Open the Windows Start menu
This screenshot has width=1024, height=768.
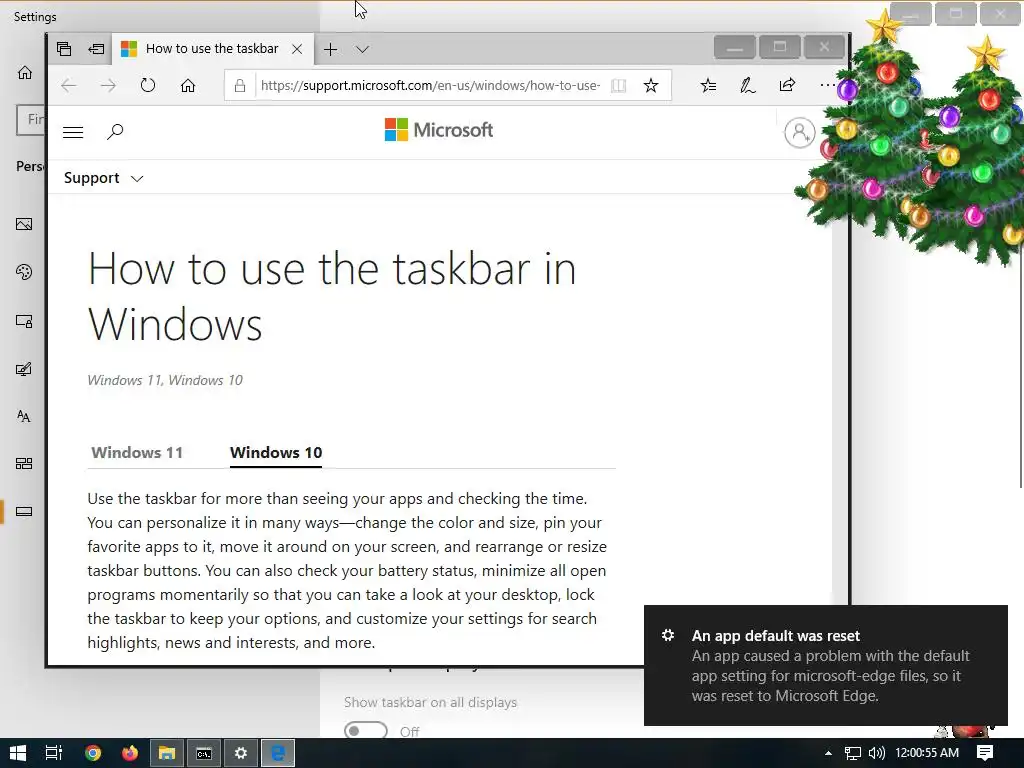point(18,753)
